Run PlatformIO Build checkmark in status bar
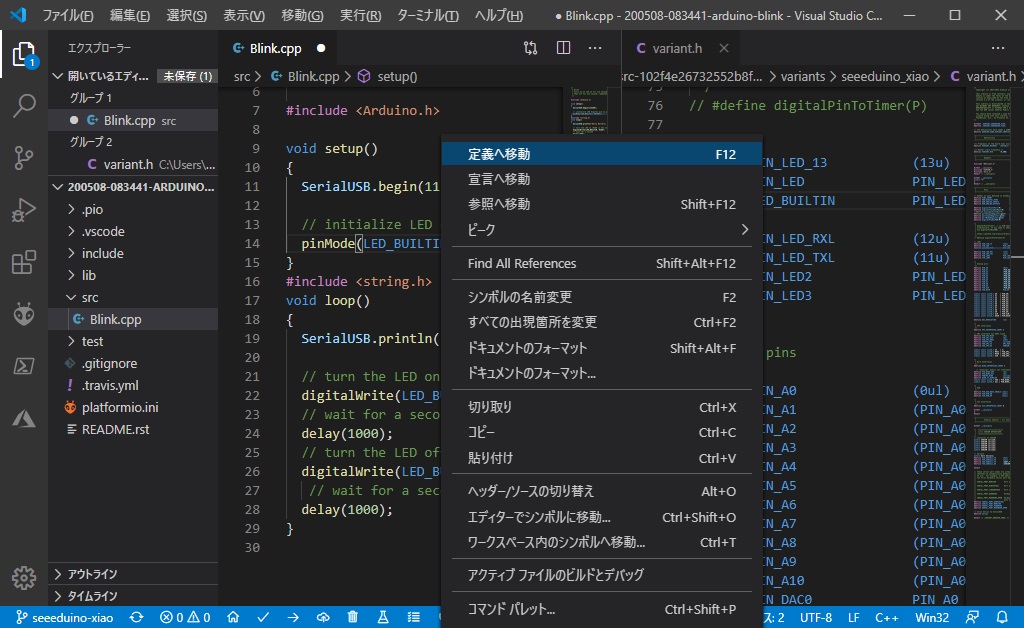 click(x=263, y=617)
